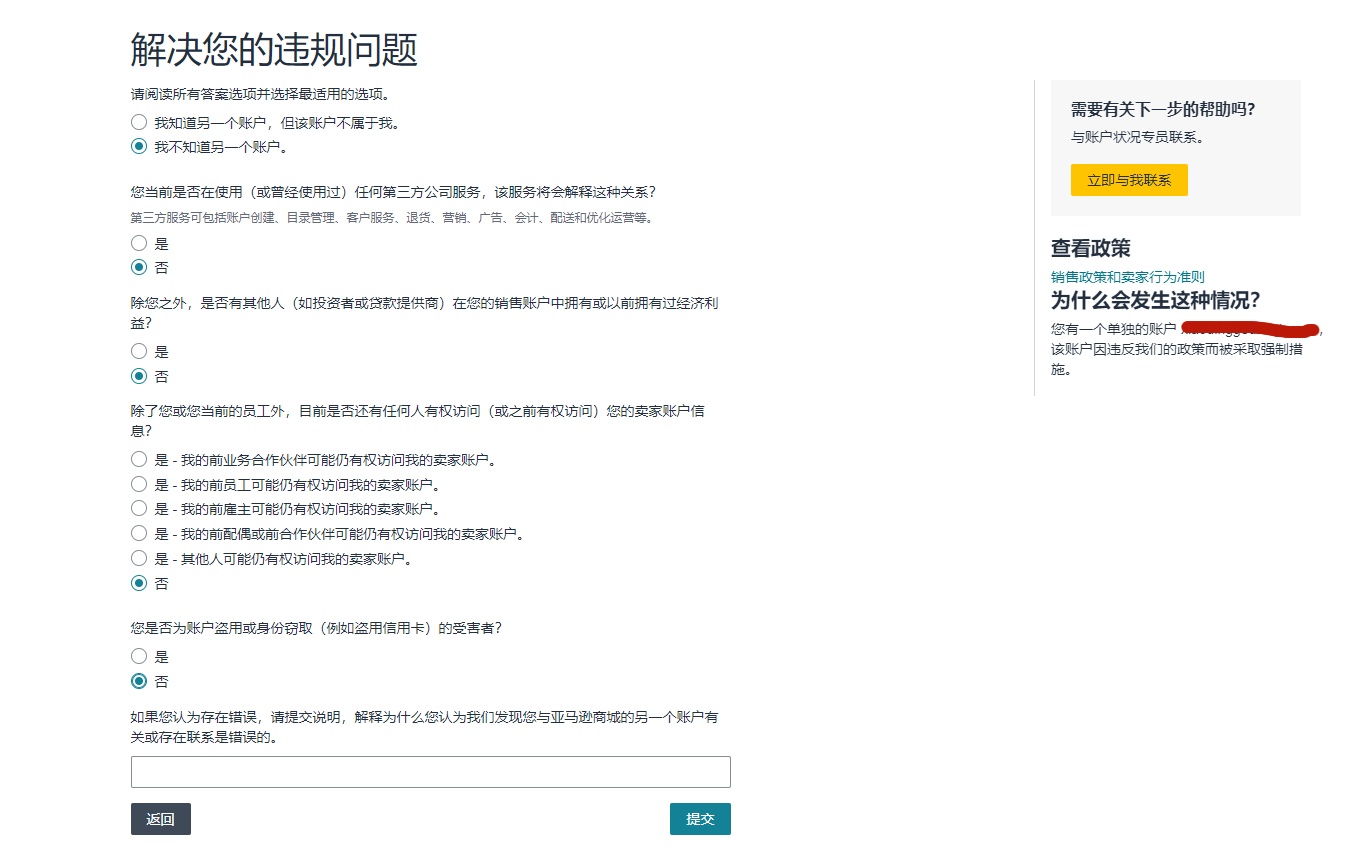Image resolution: width=1361 pixels, height=848 pixels.
Task: Choose '是' for the third-party company service question
Action: click(x=139, y=243)
